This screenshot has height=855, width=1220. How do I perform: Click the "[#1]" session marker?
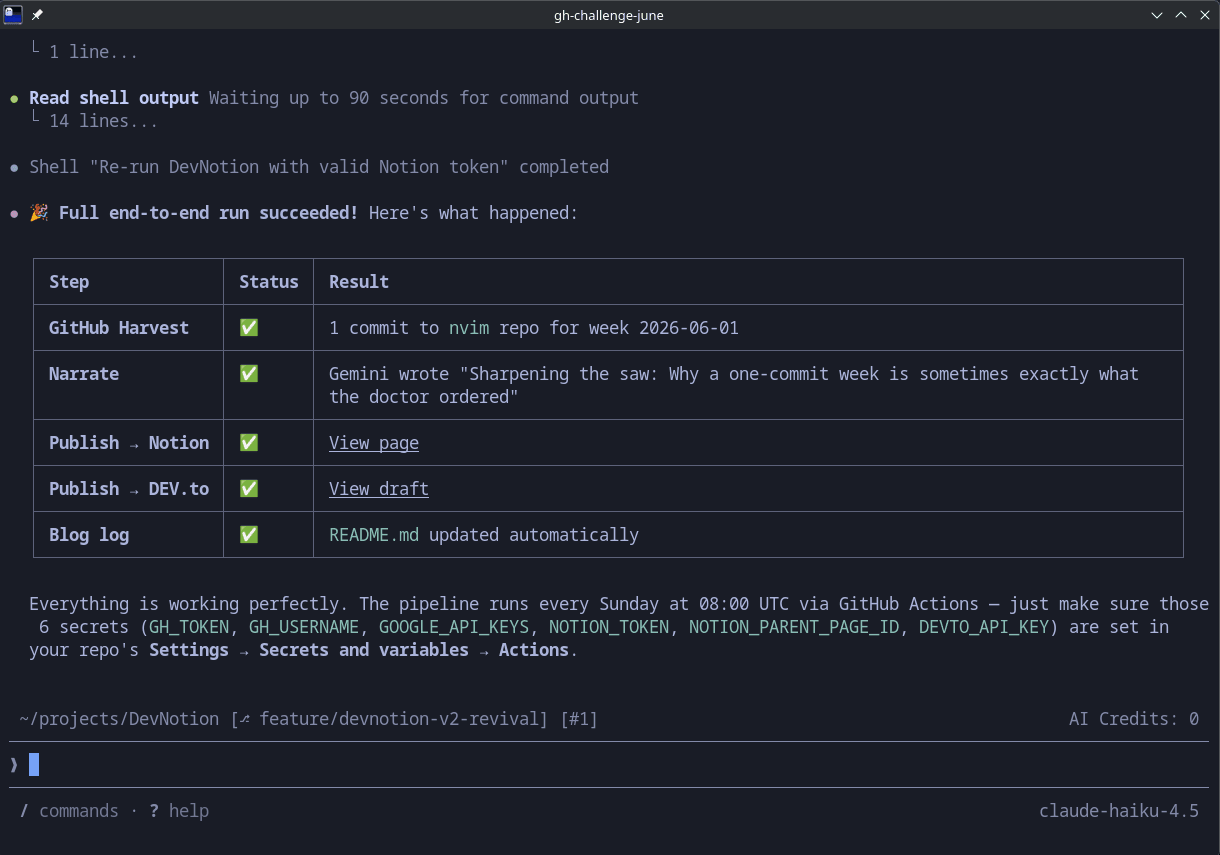tap(579, 719)
